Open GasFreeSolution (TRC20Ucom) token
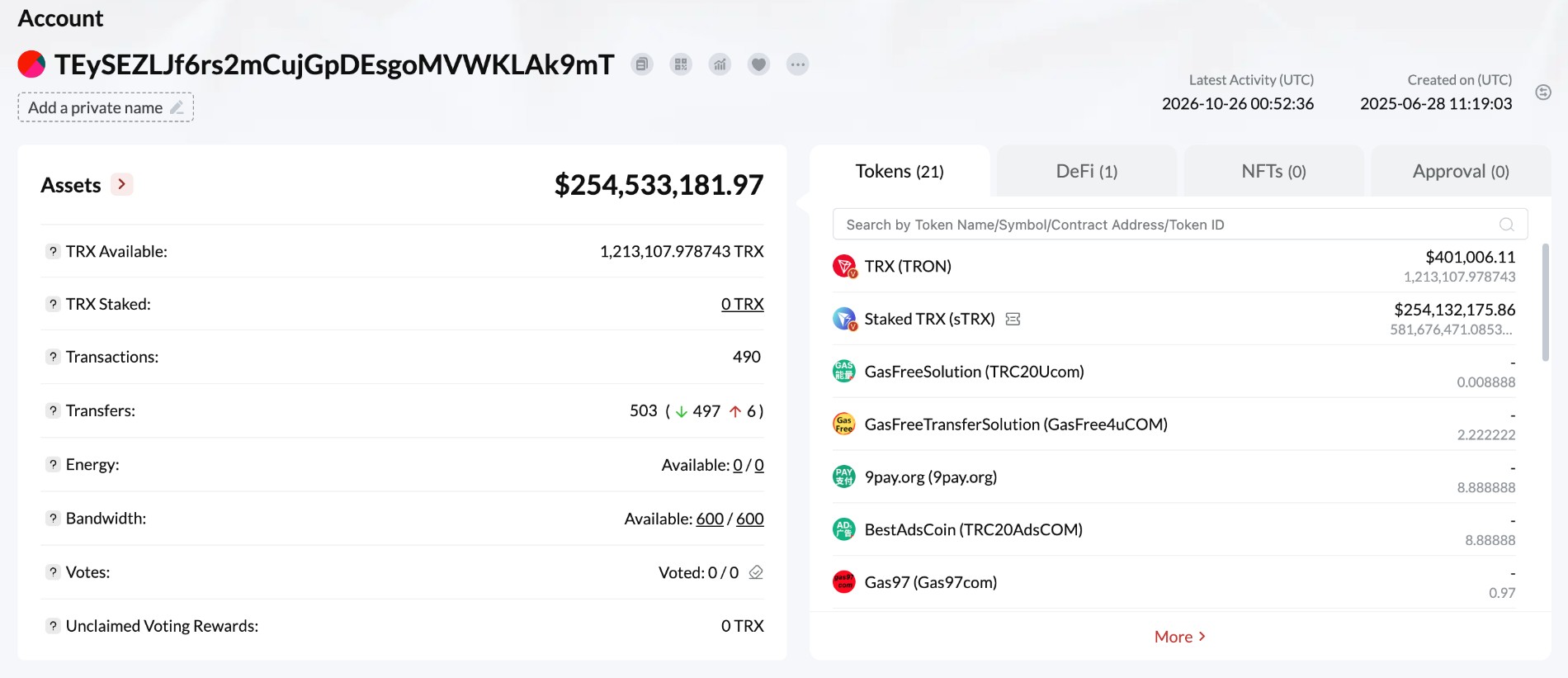Viewport: 1568px width, 678px height. pyautogui.click(x=974, y=372)
